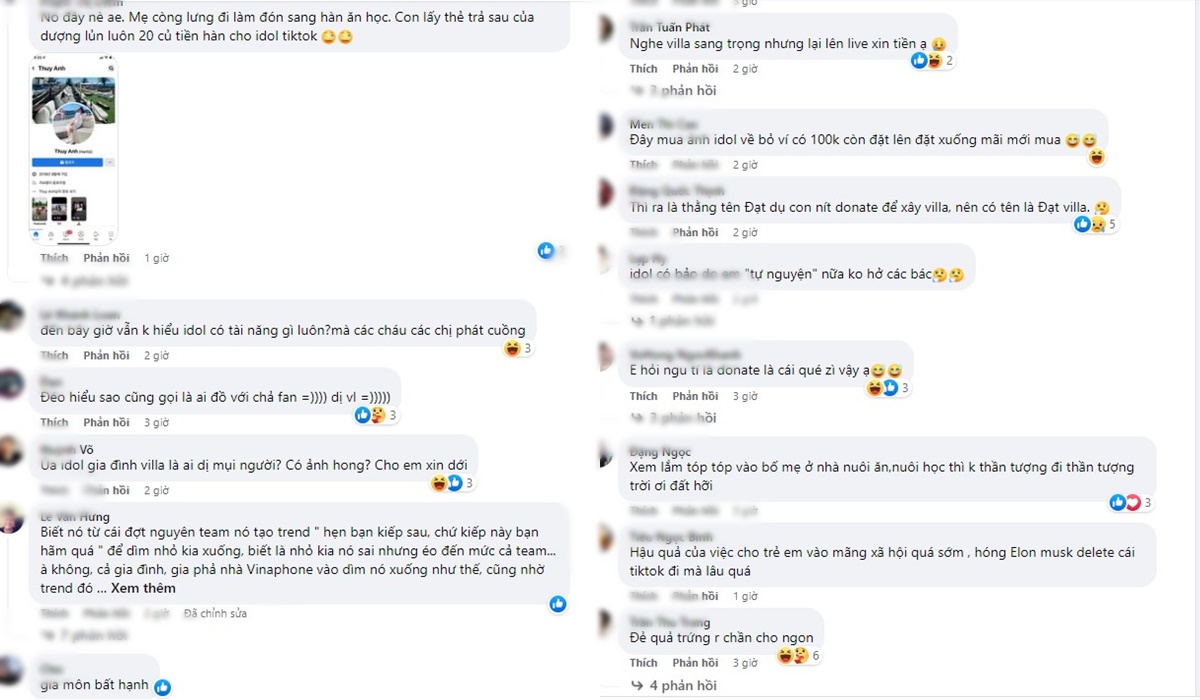Click 'Đã chỉnh sửa' edit history link
The height and width of the screenshot is (700, 1200).
[x=215, y=613]
